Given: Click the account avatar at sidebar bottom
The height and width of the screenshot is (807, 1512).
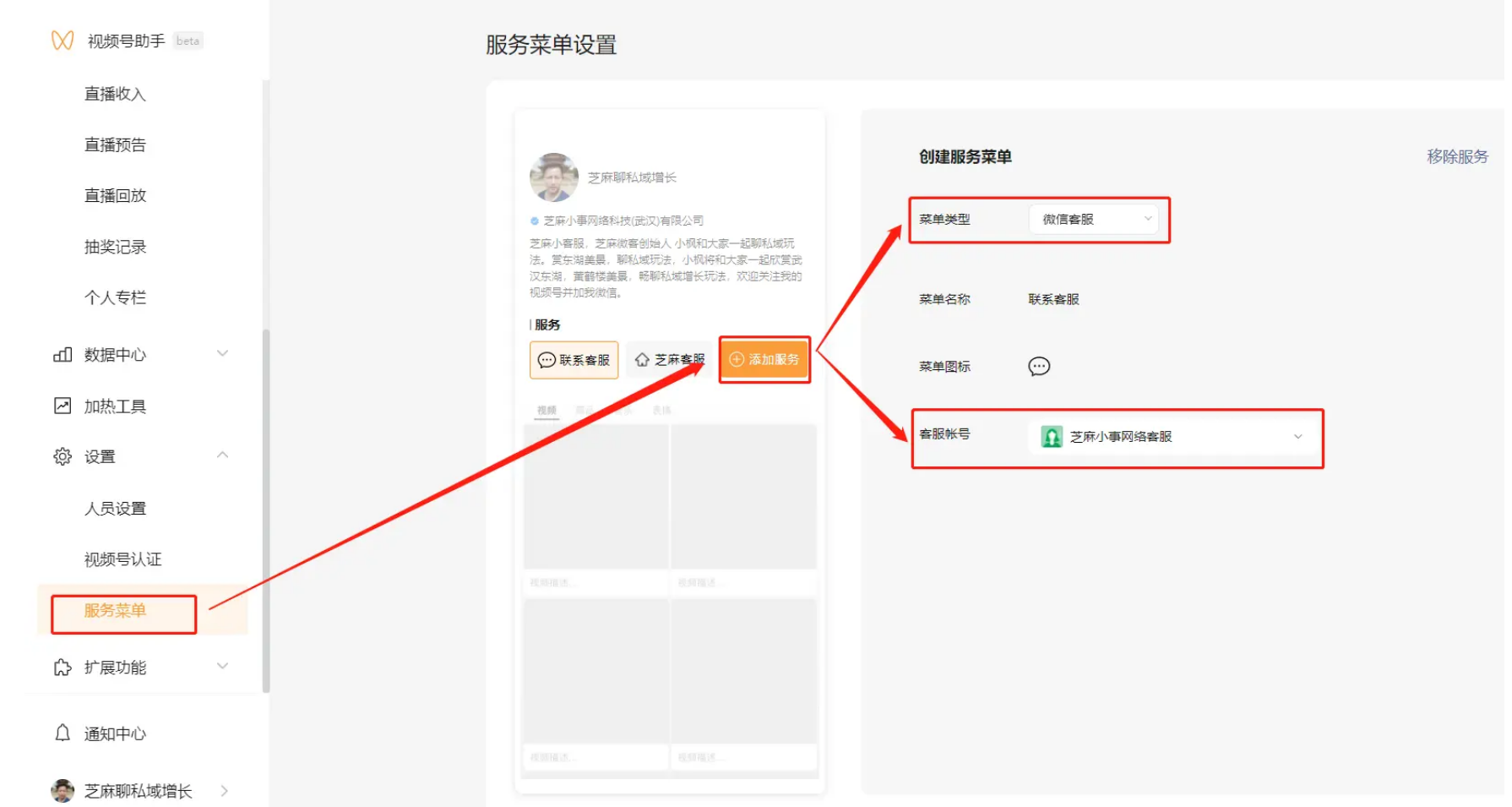Looking at the screenshot, I should coord(63,790).
